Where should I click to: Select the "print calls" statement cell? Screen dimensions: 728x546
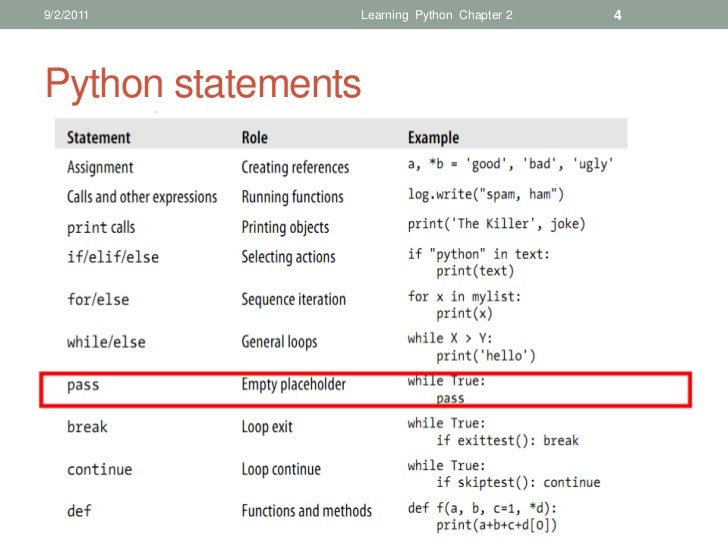coord(101,228)
